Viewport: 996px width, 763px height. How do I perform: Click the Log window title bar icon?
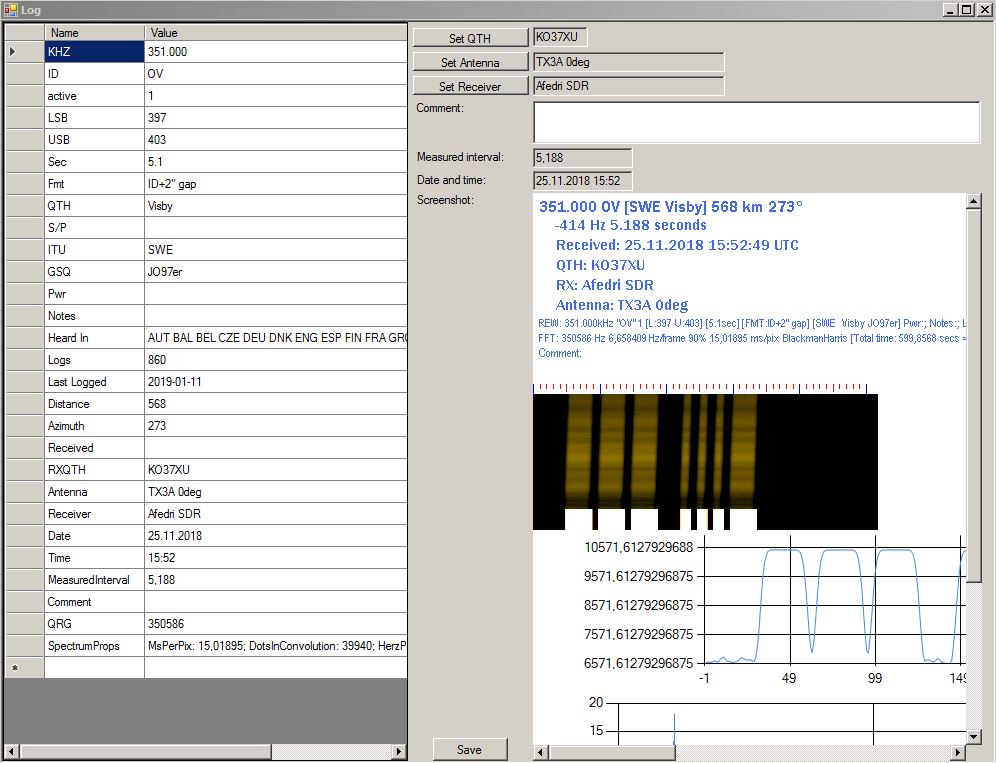(x=10, y=10)
